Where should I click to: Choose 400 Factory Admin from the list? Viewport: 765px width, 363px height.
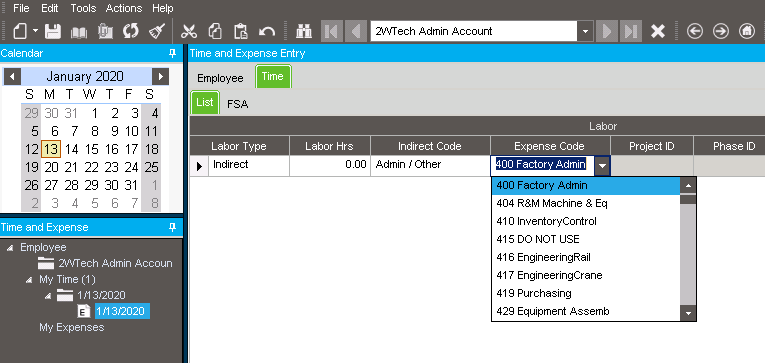[585, 186]
